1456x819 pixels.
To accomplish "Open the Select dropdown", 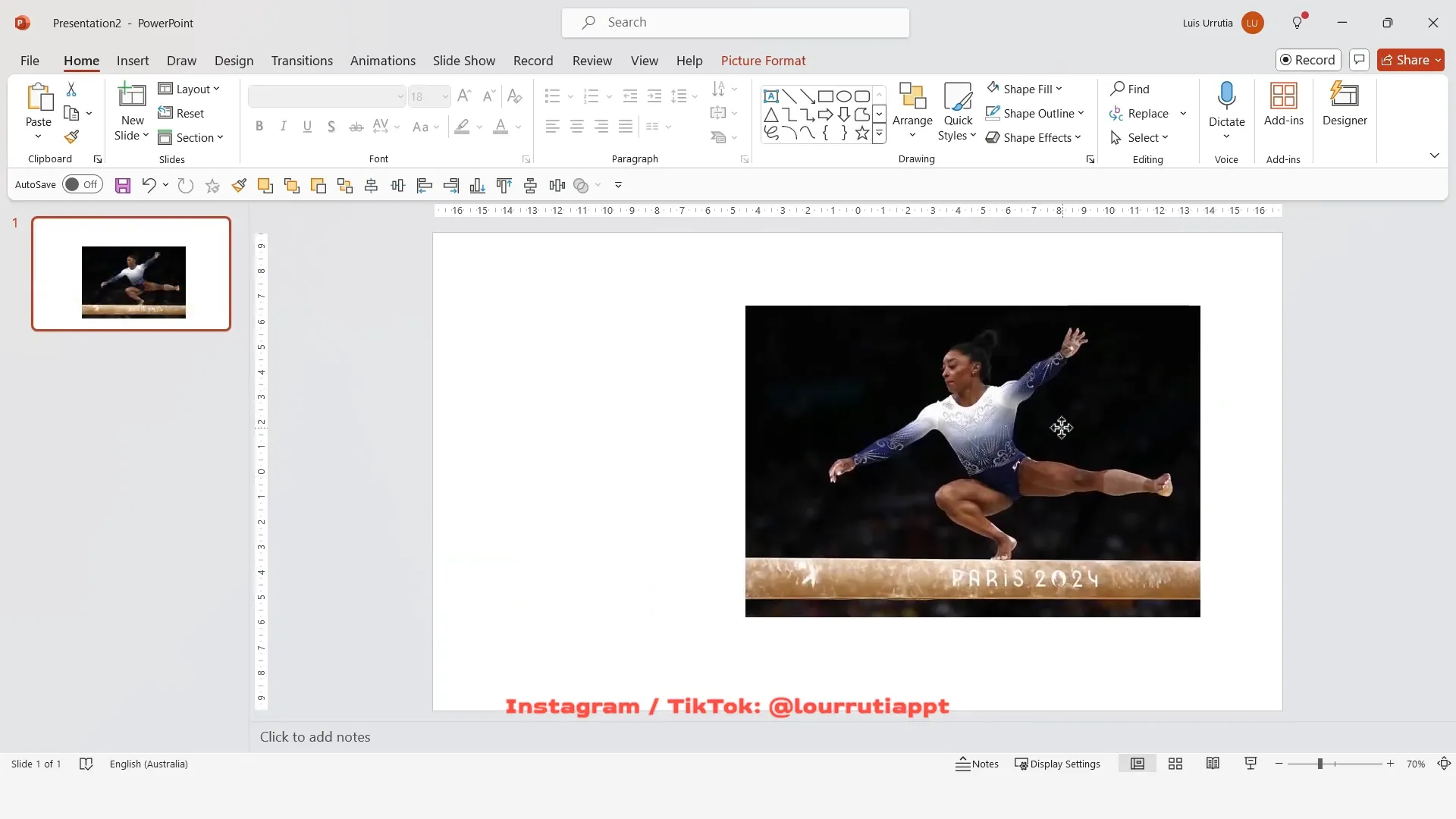I will [x=1139, y=138].
